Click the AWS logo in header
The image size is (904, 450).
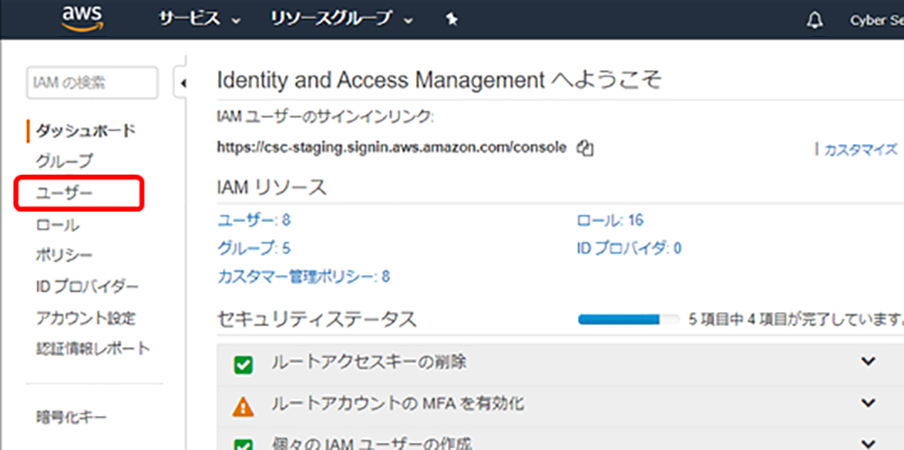click(x=83, y=18)
